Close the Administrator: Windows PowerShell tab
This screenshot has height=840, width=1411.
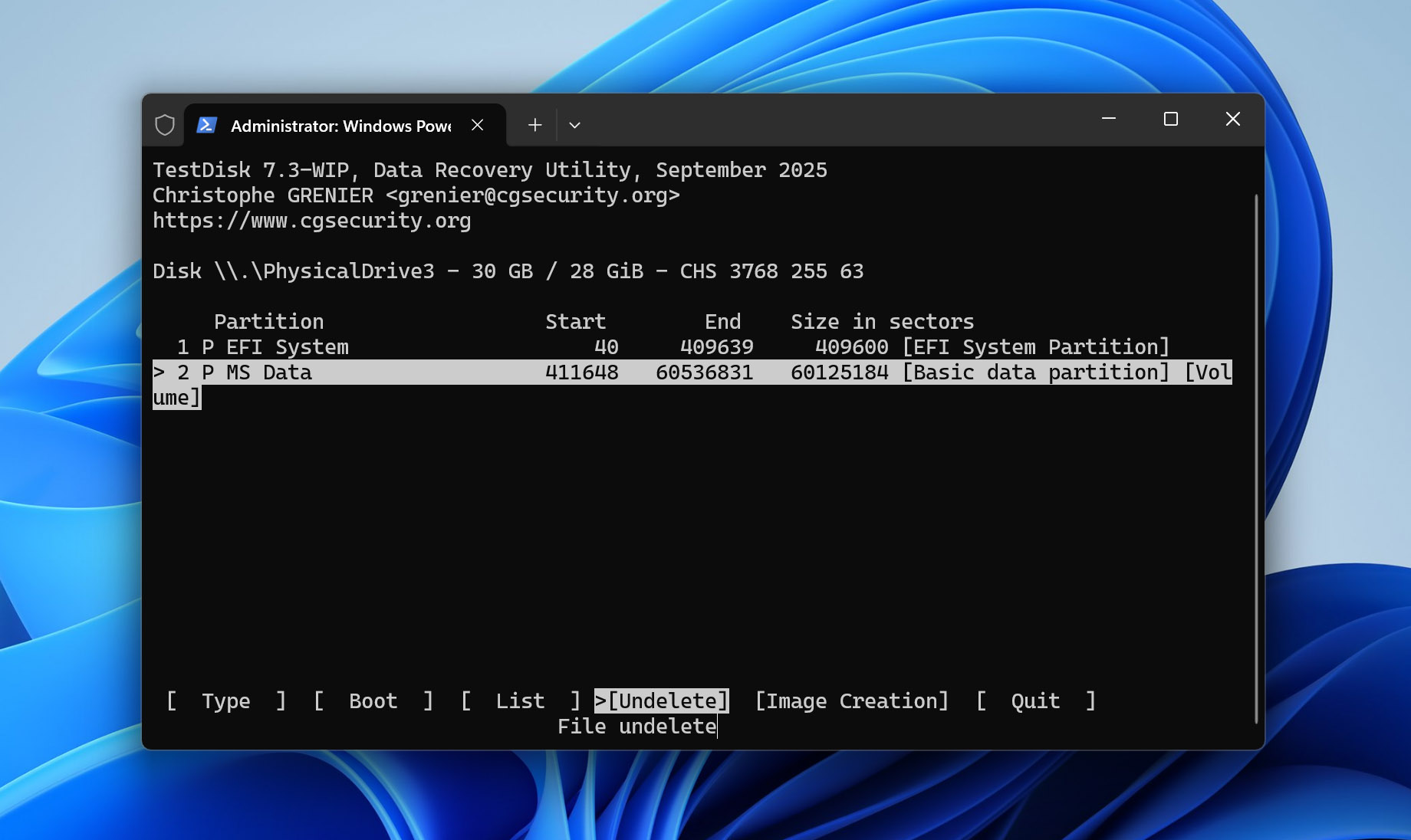pos(477,124)
